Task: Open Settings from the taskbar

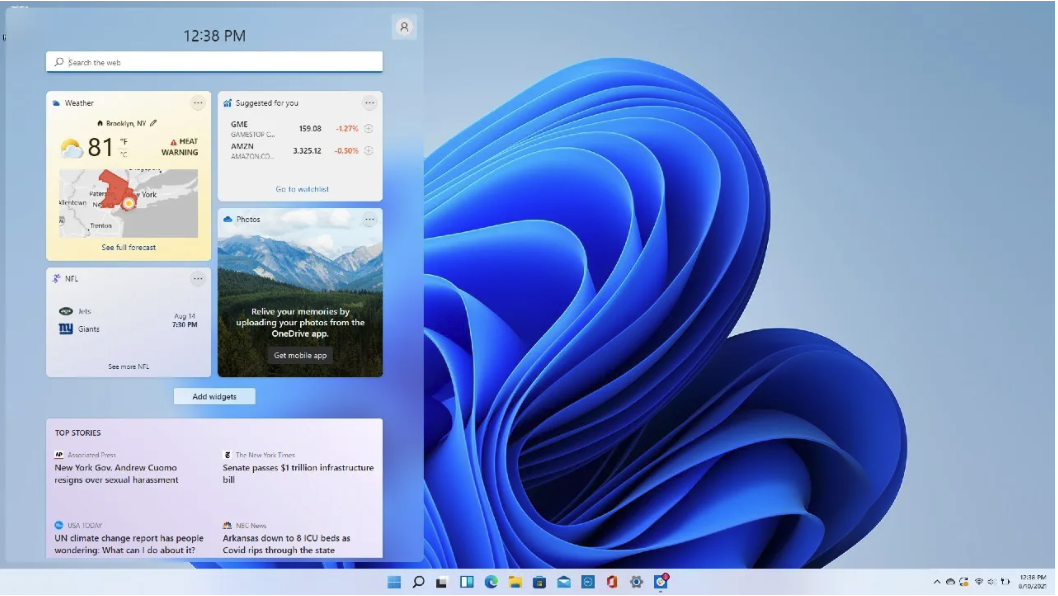Action: tap(635, 583)
